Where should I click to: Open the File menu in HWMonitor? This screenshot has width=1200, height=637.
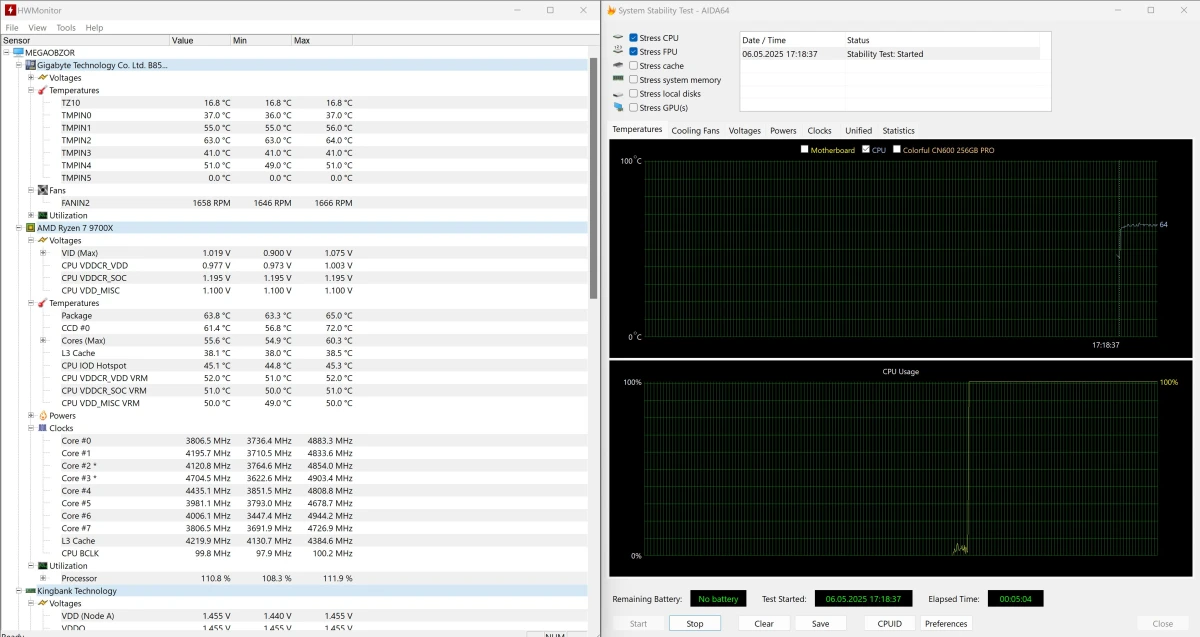pos(13,28)
